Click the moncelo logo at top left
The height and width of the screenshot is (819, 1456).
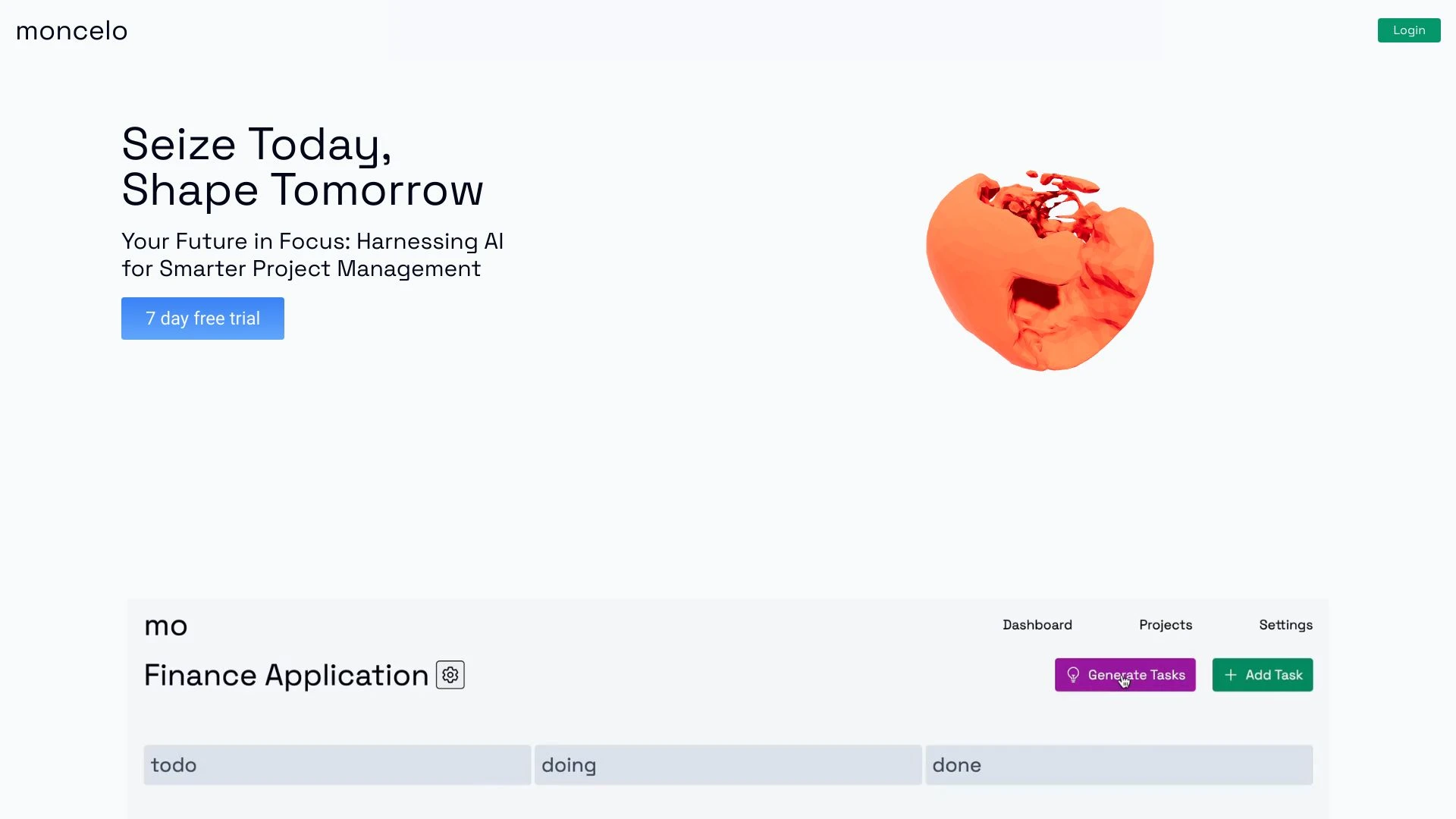pyautogui.click(x=71, y=31)
